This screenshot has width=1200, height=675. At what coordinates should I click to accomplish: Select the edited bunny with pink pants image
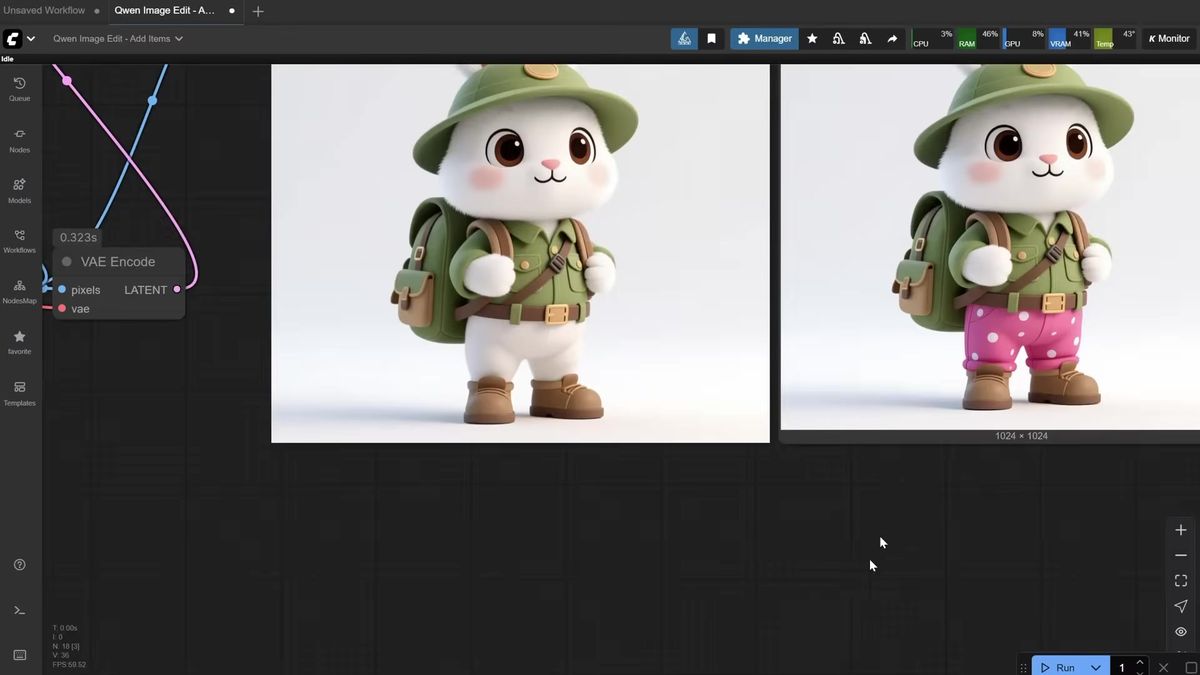tap(990, 247)
